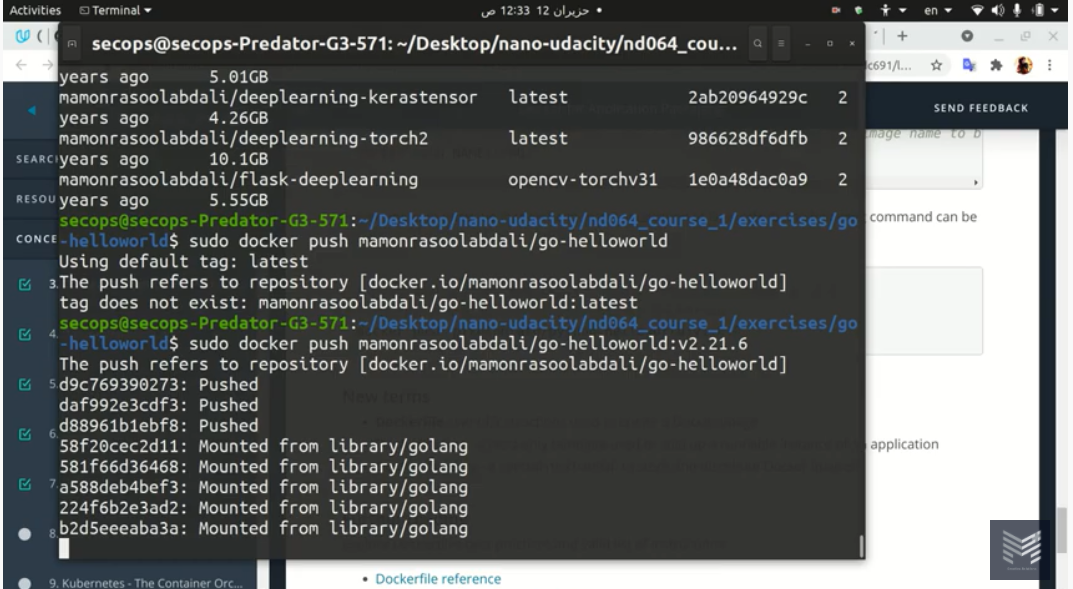The width and height of the screenshot is (1073, 589).
Task: Click the volume speaker icon in the top bar
Action: tap(998, 10)
